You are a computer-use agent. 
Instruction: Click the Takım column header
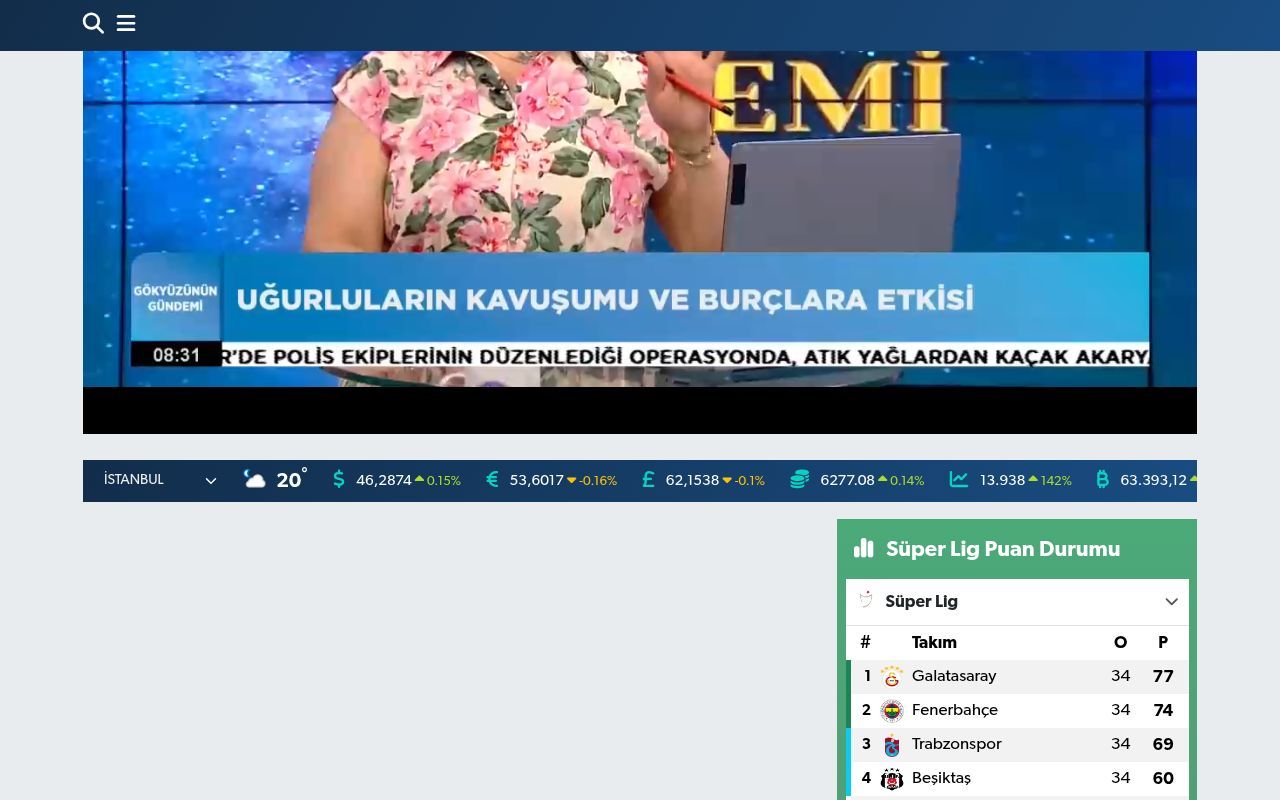pos(934,643)
